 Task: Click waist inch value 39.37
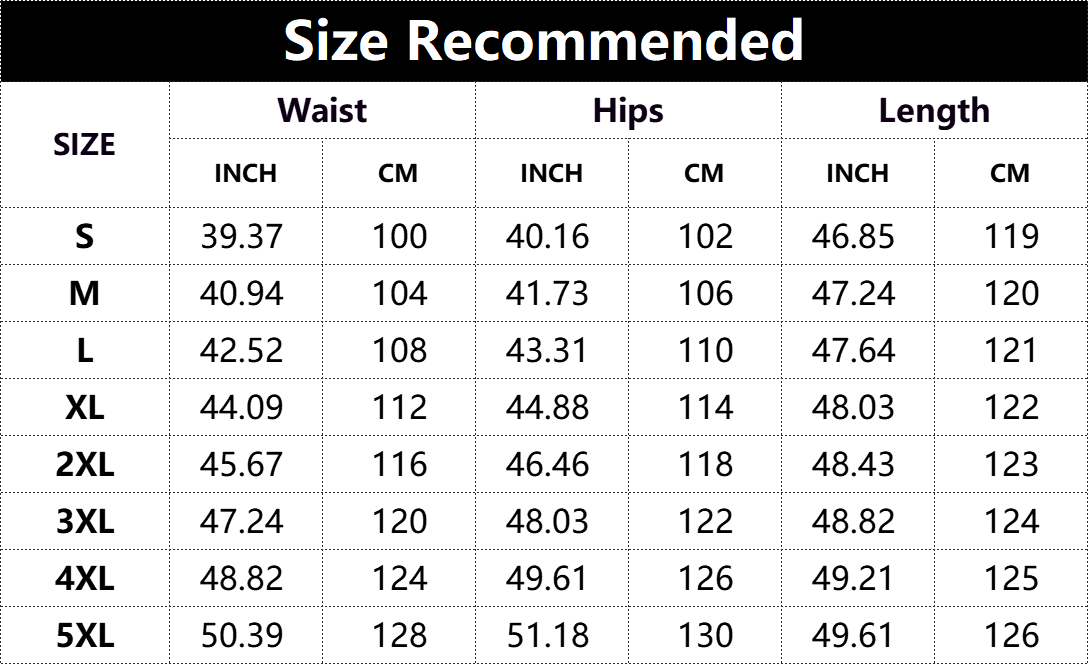pos(242,237)
